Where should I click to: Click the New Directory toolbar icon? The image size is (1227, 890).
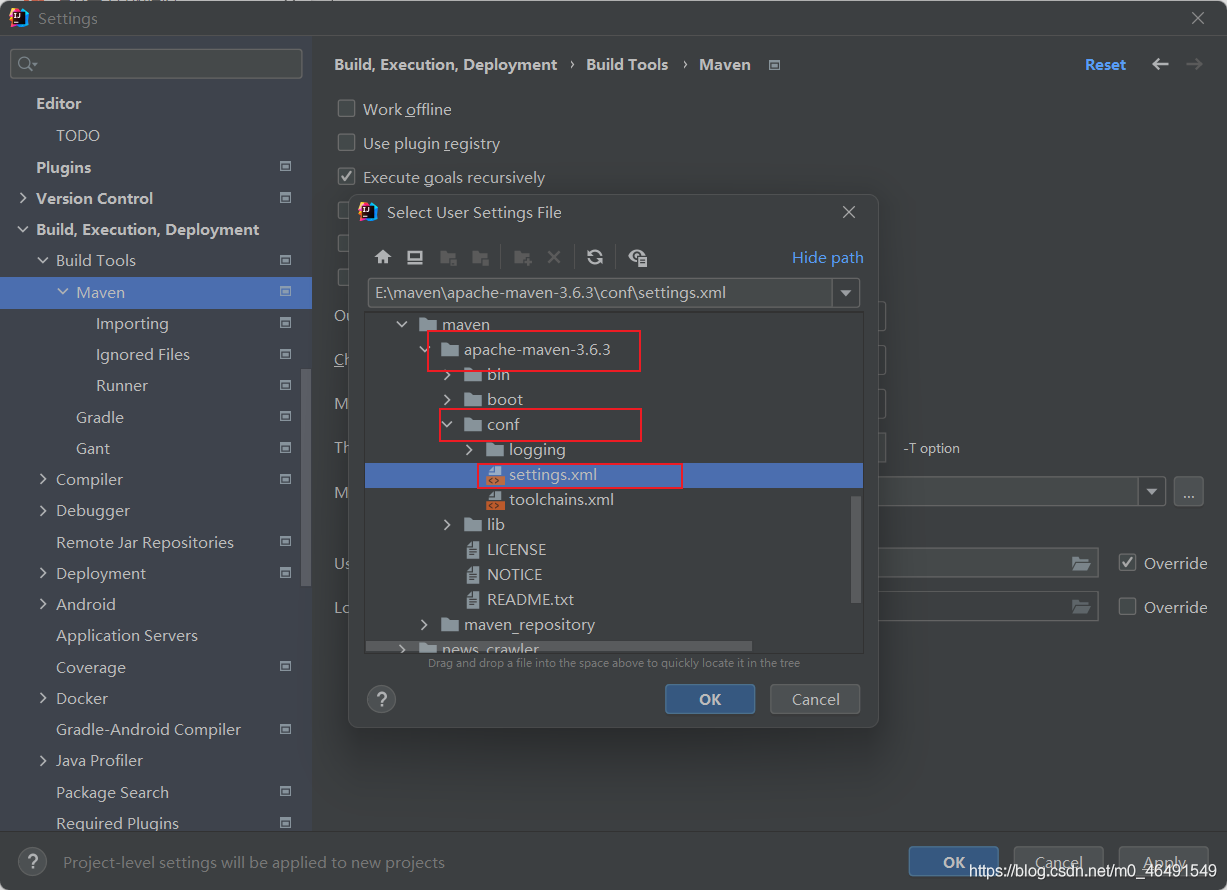click(x=522, y=257)
